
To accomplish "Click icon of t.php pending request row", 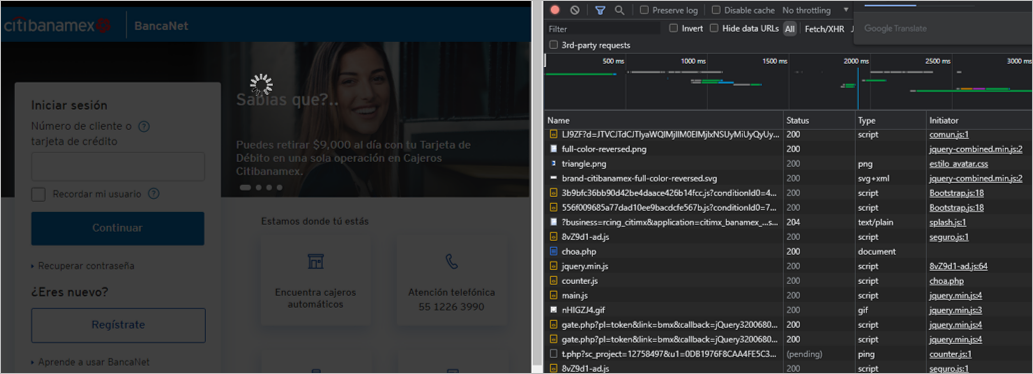I will pos(553,354).
